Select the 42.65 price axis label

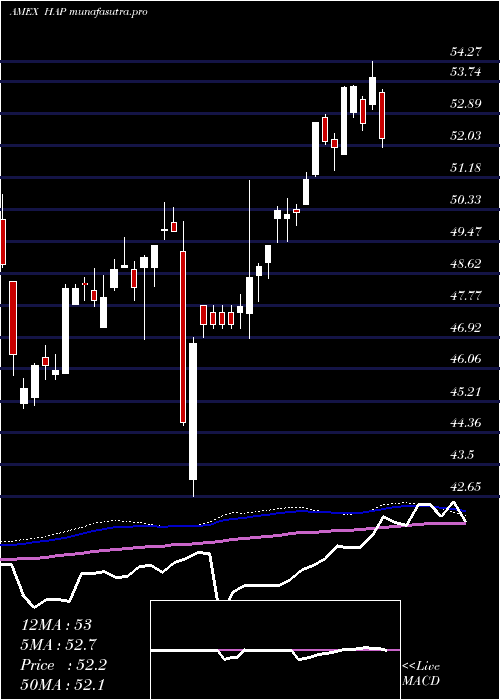coord(466,486)
